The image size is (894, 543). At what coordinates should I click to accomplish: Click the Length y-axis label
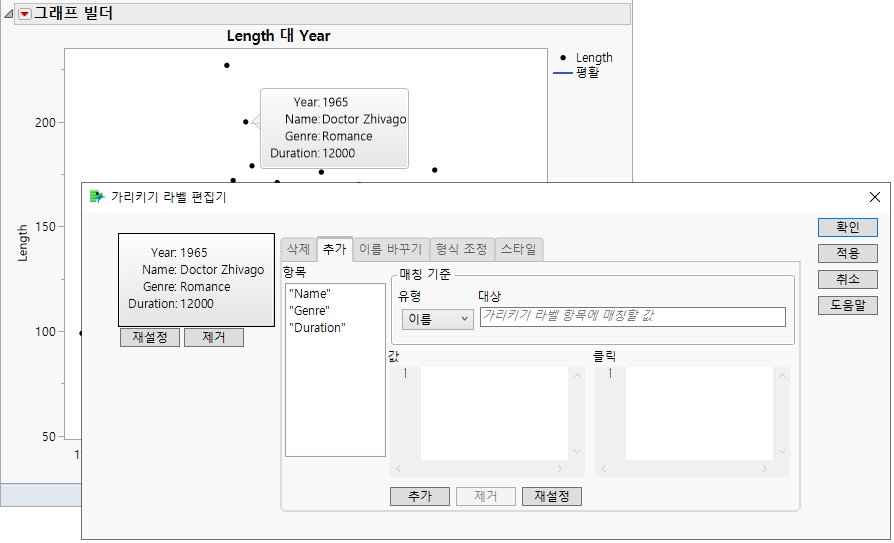[x=23, y=243]
